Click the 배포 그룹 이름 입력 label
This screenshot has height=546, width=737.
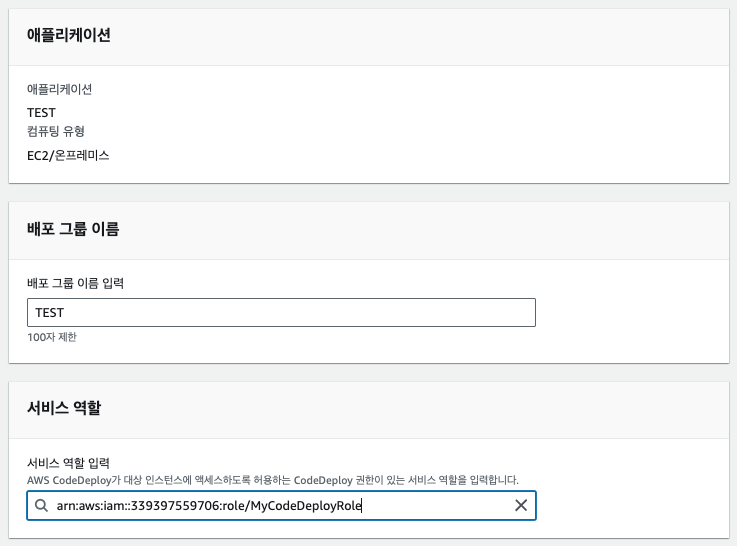coord(75,283)
